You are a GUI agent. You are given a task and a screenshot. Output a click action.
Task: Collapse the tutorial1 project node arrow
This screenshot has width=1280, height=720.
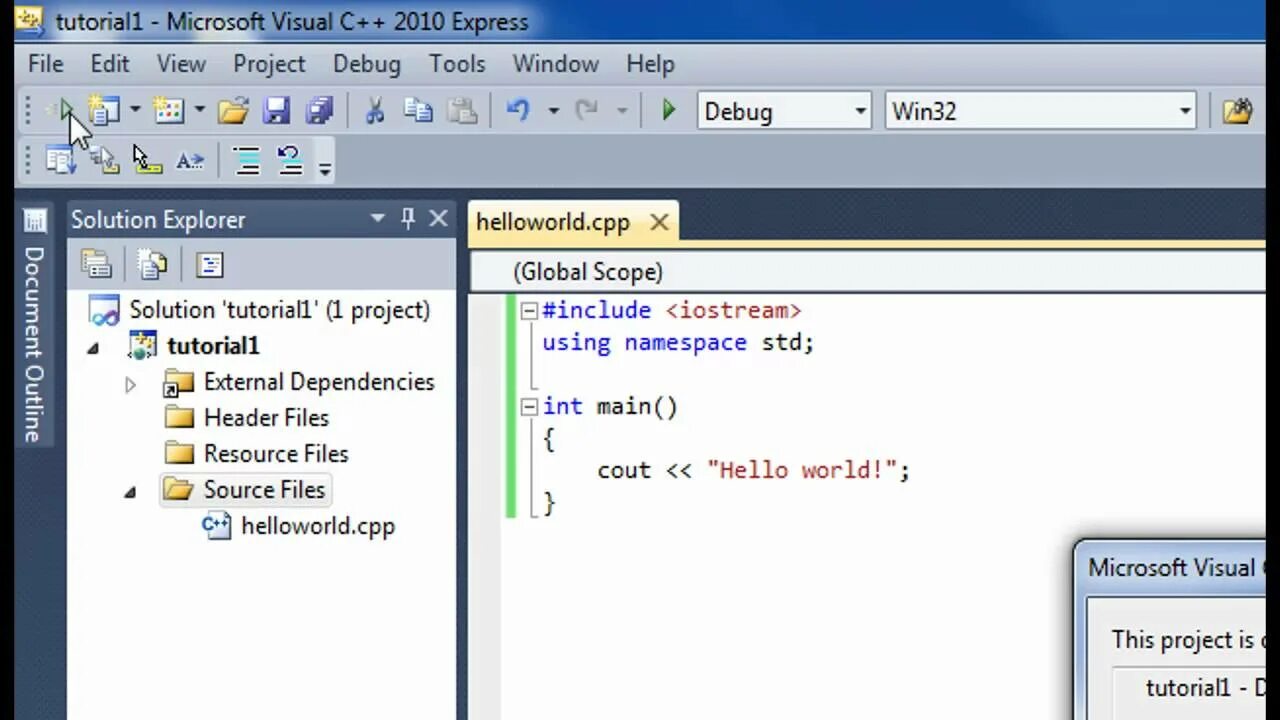(x=93, y=348)
